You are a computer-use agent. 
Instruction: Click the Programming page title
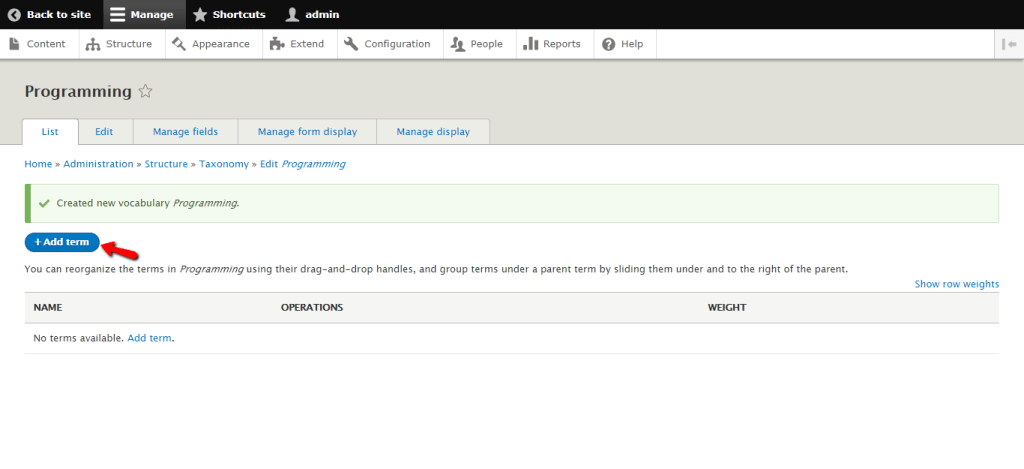78,91
